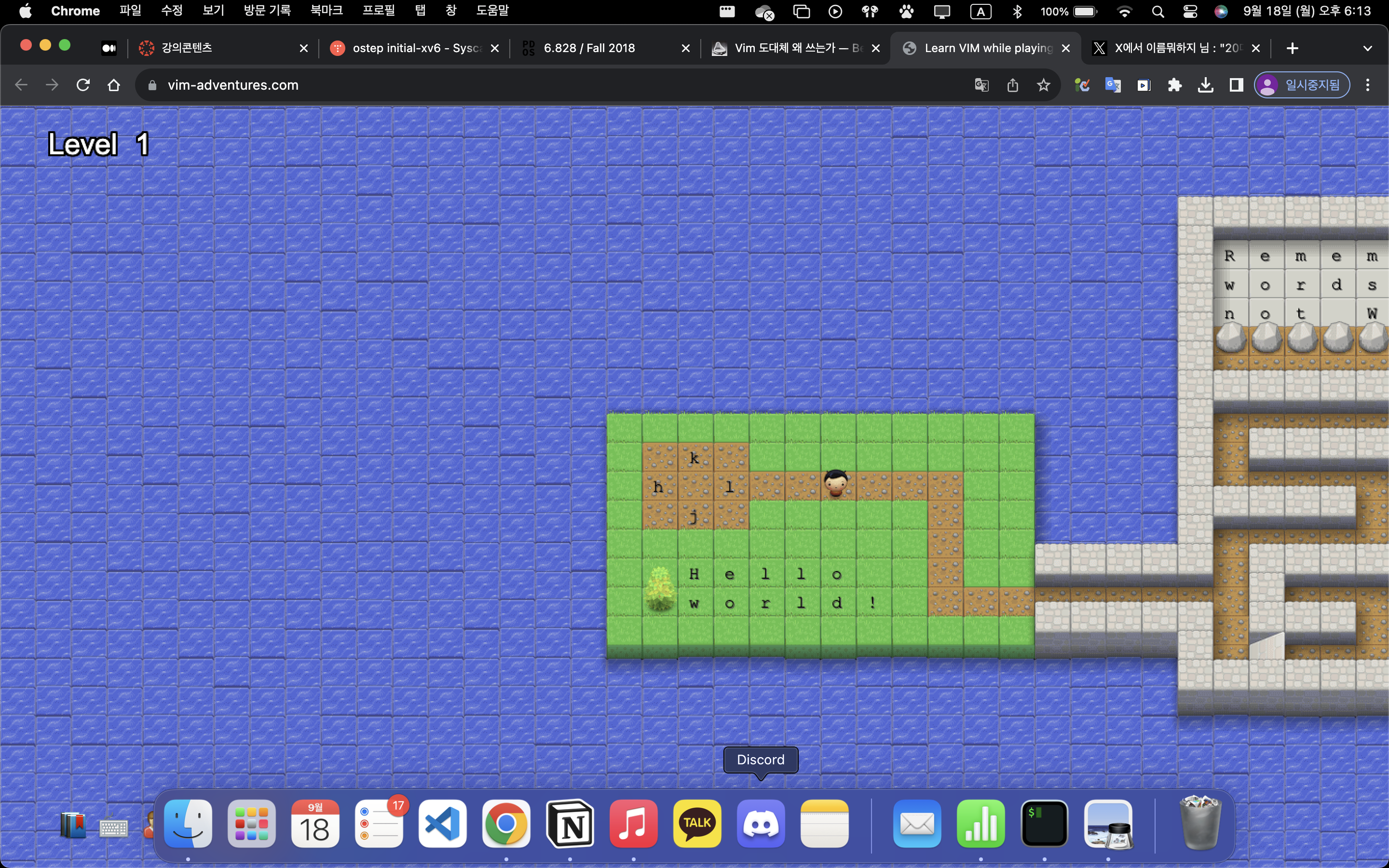Viewport: 1389px width, 868px height.
Task: Click the 'k' key tile on the island
Action: coord(695,458)
